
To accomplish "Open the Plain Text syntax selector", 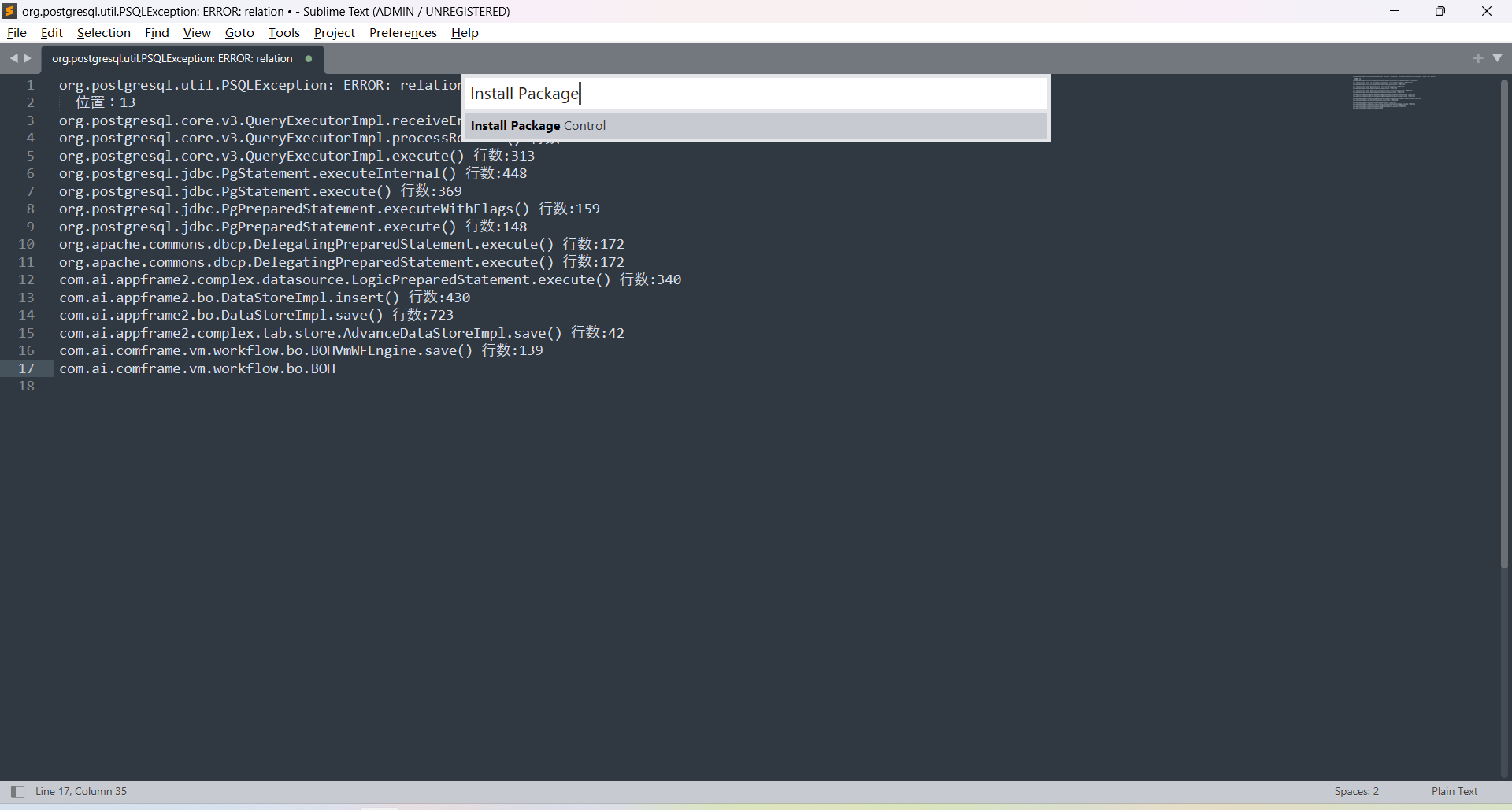I will pyautogui.click(x=1454, y=791).
